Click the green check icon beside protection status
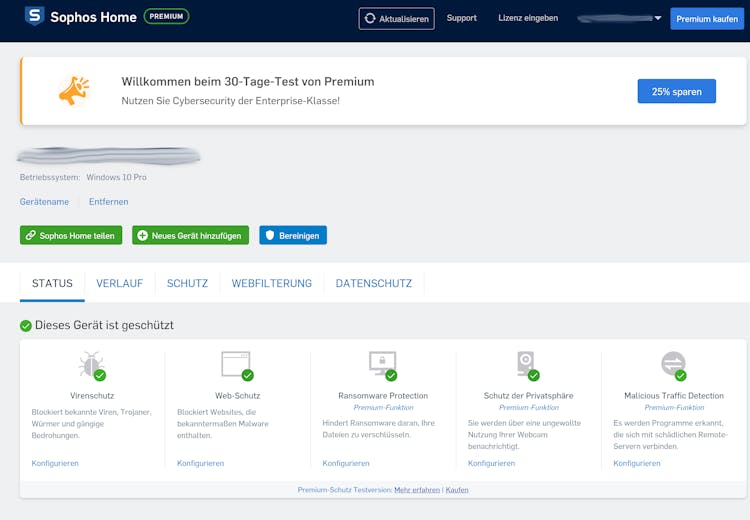This screenshot has width=750, height=520. click(x=26, y=325)
